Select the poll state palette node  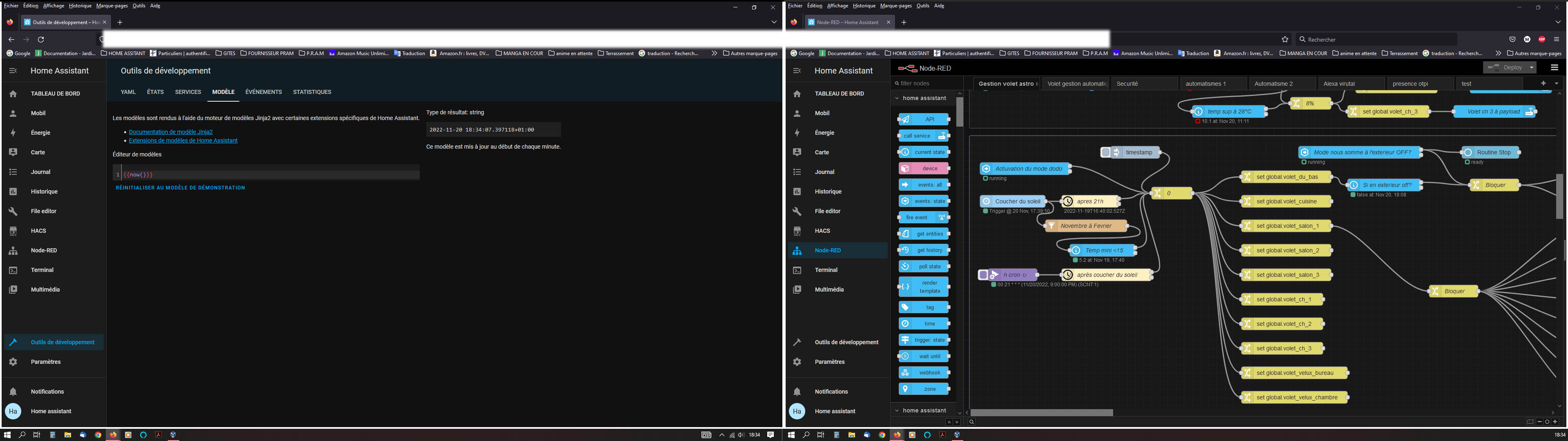[x=923, y=266]
